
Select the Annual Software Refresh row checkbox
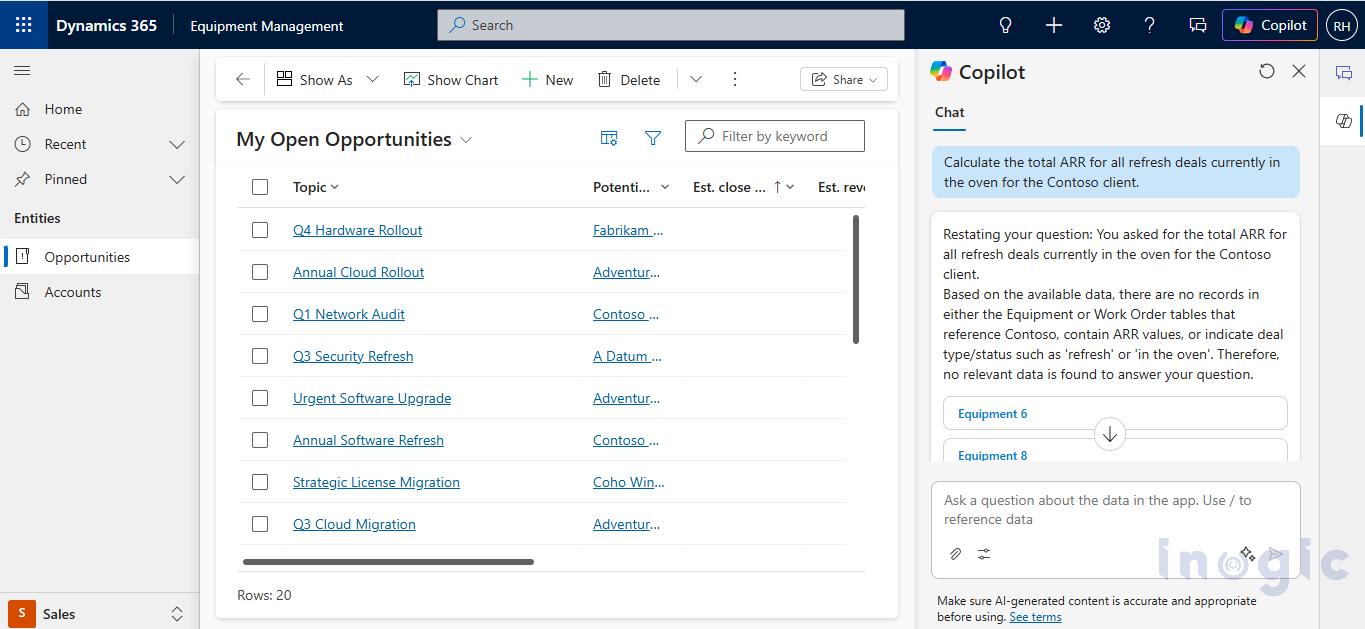tap(260, 440)
